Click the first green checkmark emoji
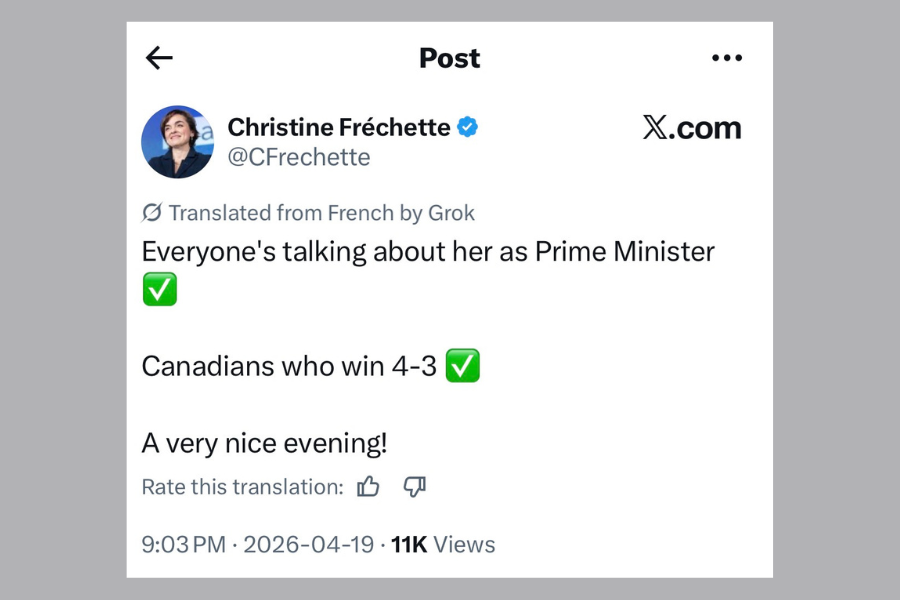This screenshot has height=600, width=900. (x=159, y=289)
